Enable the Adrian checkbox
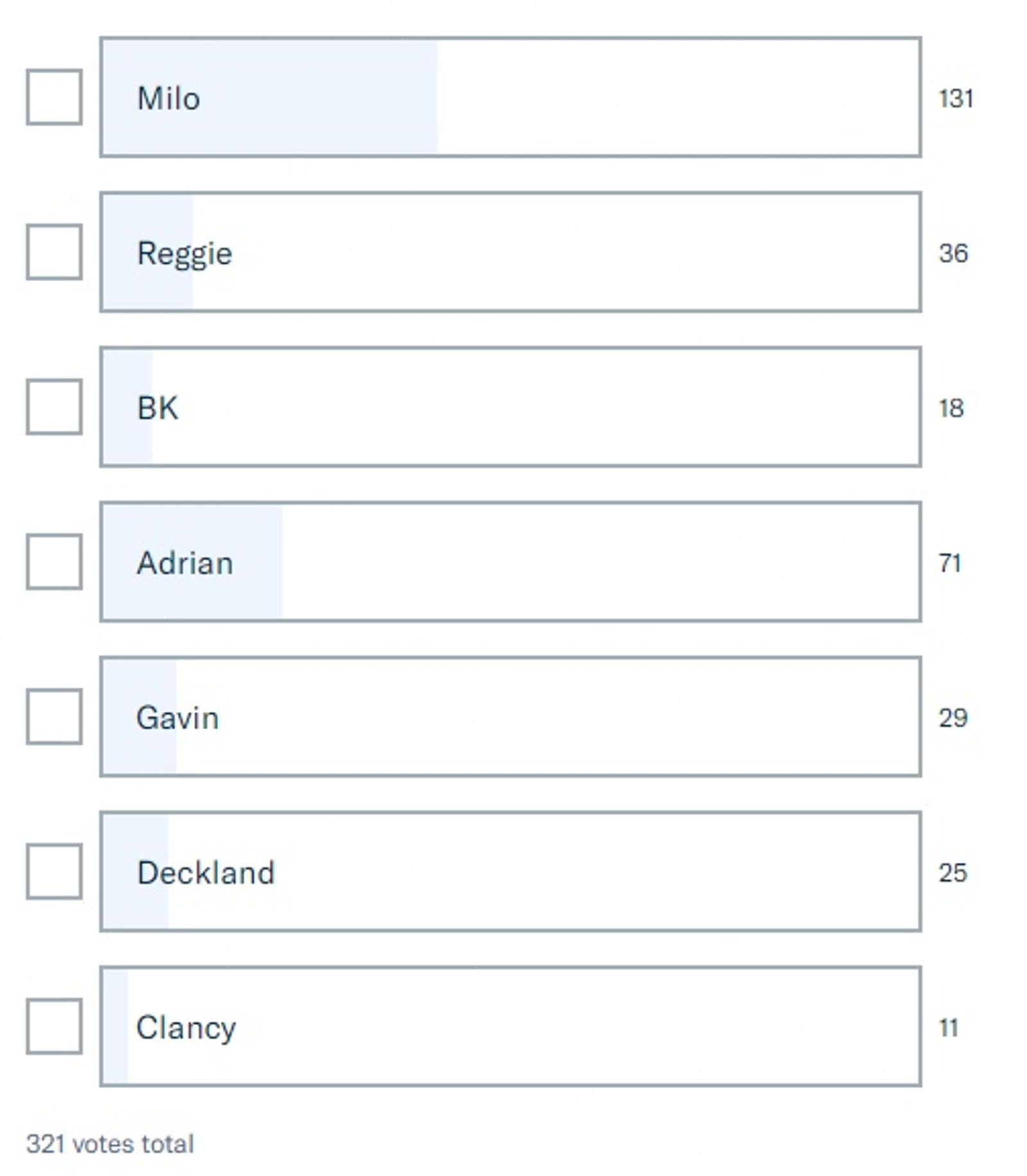 [x=54, y=562]
